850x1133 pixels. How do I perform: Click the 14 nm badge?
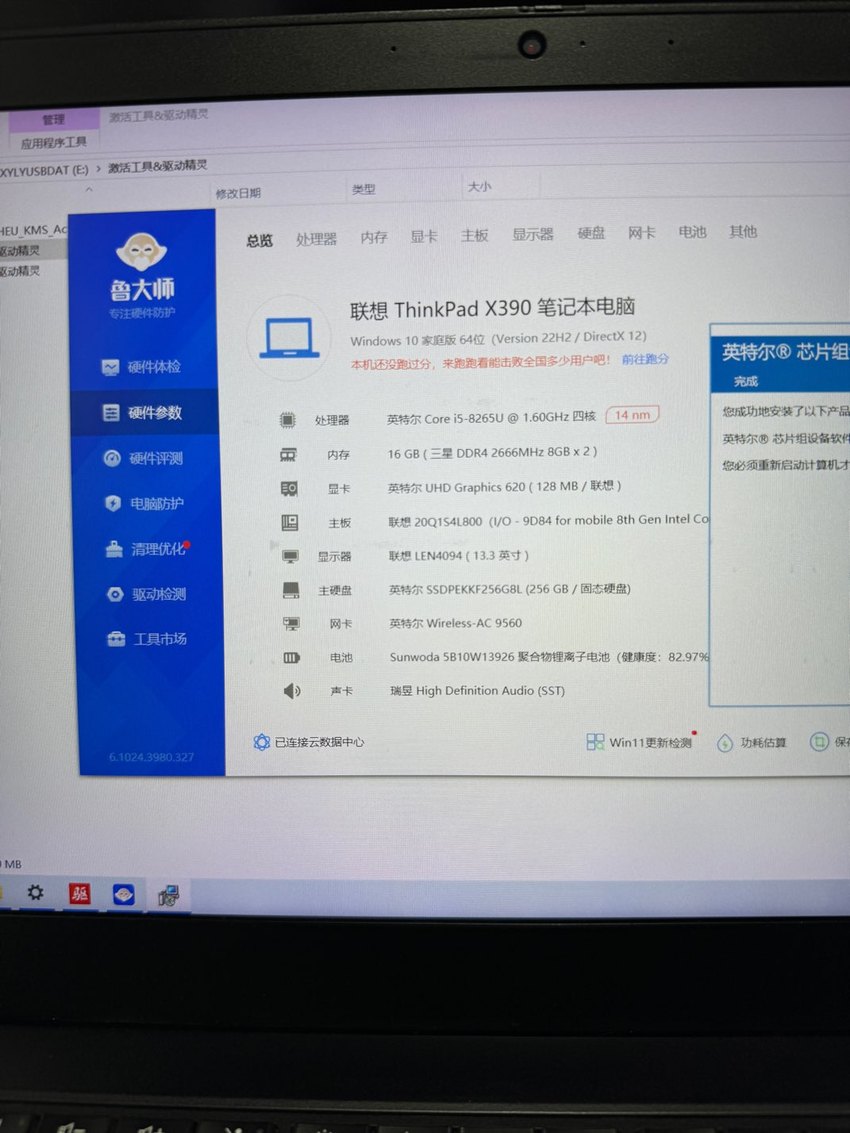click(x=632, y=415)
